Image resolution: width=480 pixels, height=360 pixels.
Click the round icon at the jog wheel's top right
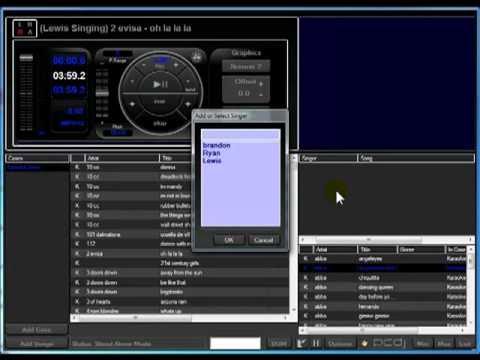point(197,57)
